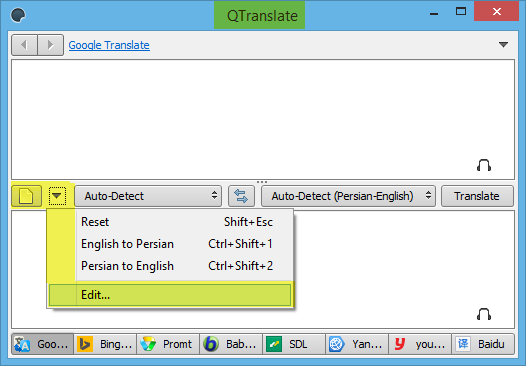Go back with the left arrow button
Screen dimensions: 526x366
pyautogui.click(x=24, y=45)
